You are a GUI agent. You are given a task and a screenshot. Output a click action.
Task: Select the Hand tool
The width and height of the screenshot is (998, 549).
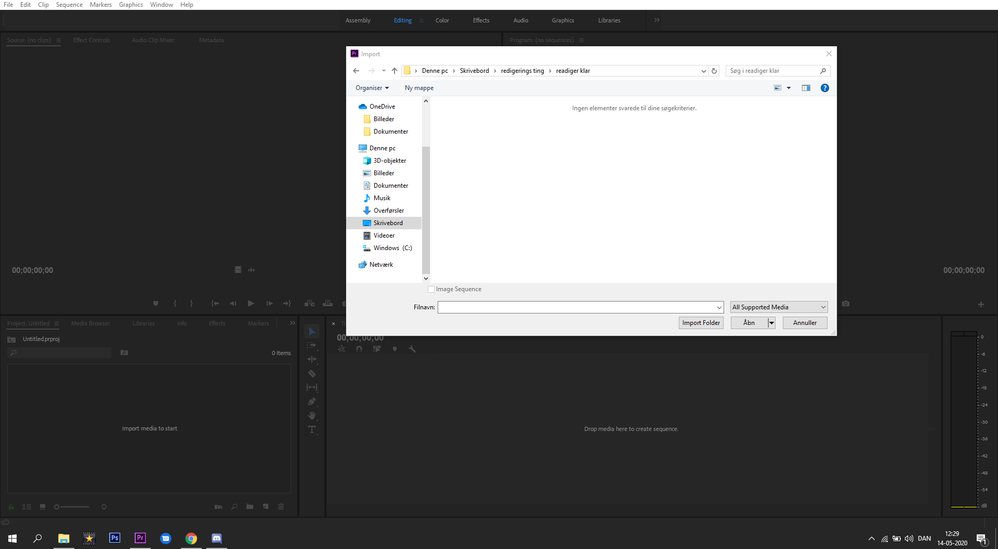(x=312, y=415)
